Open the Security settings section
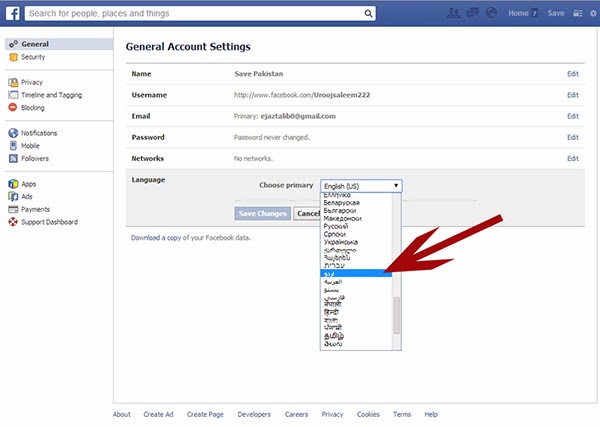This screenshot has width=600, height=427. pyautogui.click(x=33, y=57)
